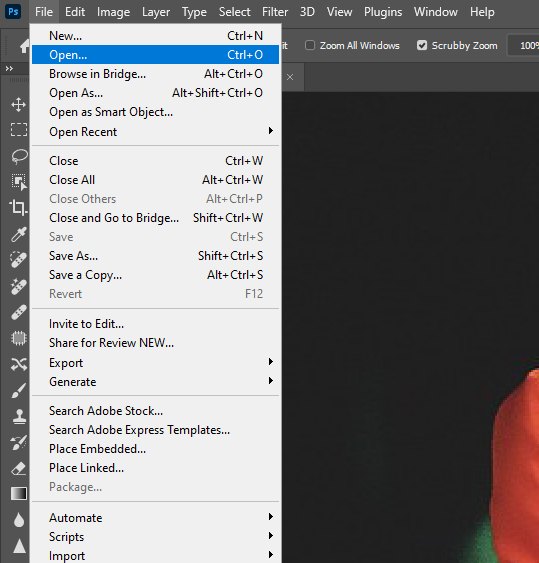Image resolution: width=539 pixels, height=563 pixels.
Task: Select the Clone Stamp tool
Action: (19, 417)
